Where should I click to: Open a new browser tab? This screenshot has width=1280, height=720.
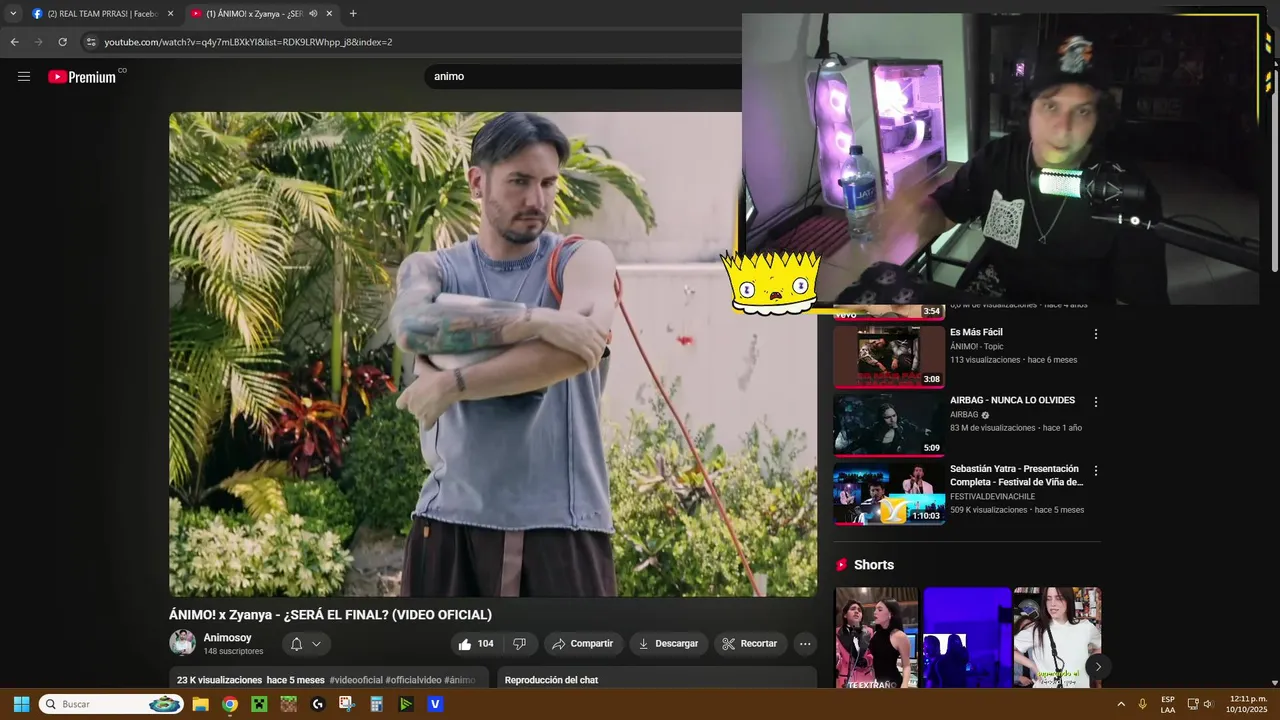point(353,14)
